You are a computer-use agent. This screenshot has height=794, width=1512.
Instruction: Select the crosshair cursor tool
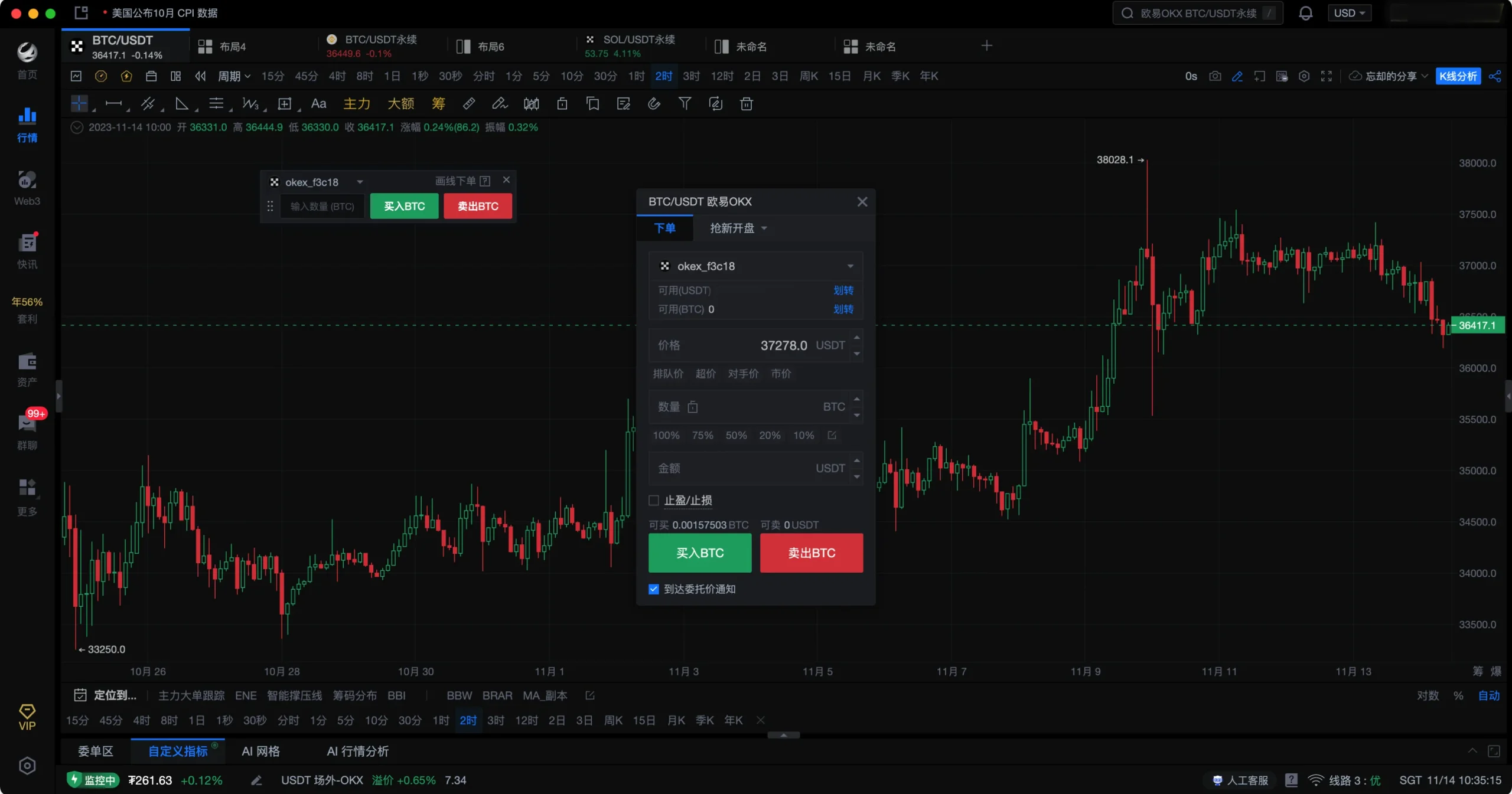point(79,104)
